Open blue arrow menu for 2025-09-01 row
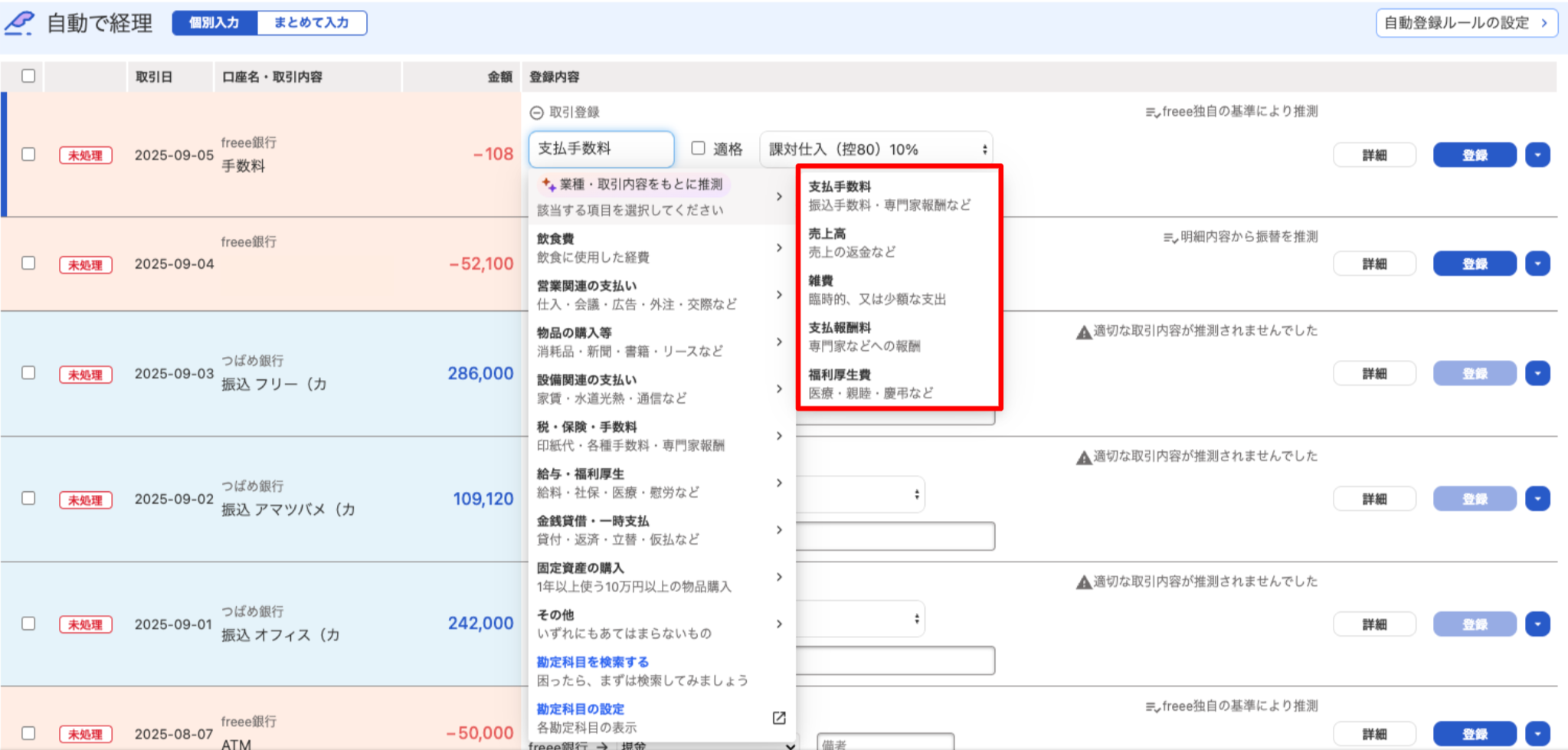Image resolution: width=1568 pixels, height=750 pixels. (x=1537, y=624)
